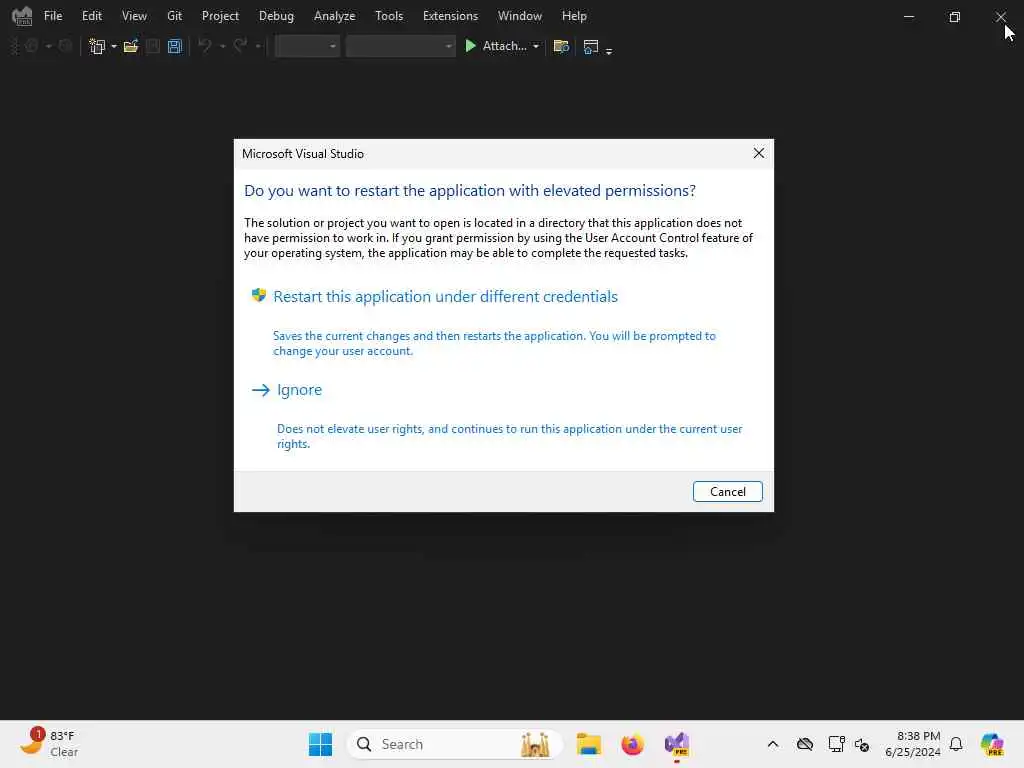1024x768 pixels.
Task: Restore down the Visual Studio window
Action: [955, 16]
